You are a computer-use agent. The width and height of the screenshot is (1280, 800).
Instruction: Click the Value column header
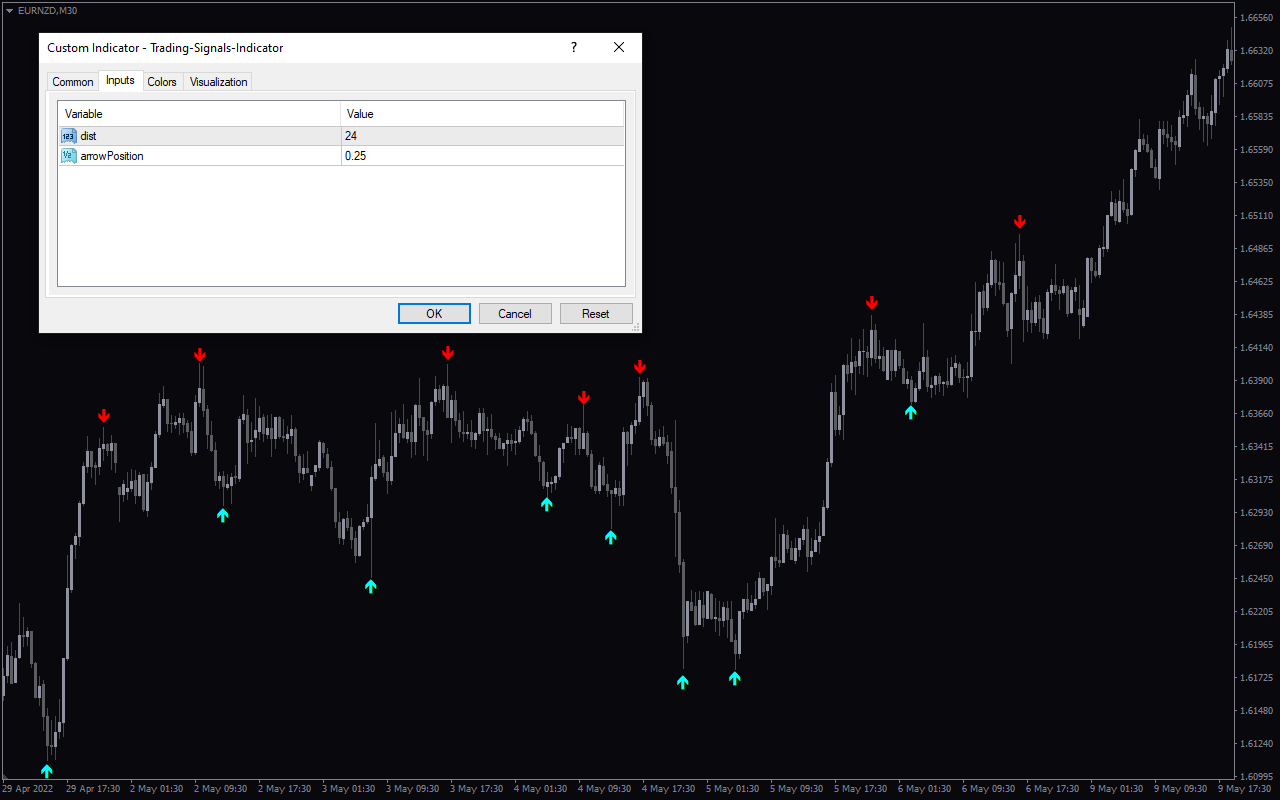point(483,114)
